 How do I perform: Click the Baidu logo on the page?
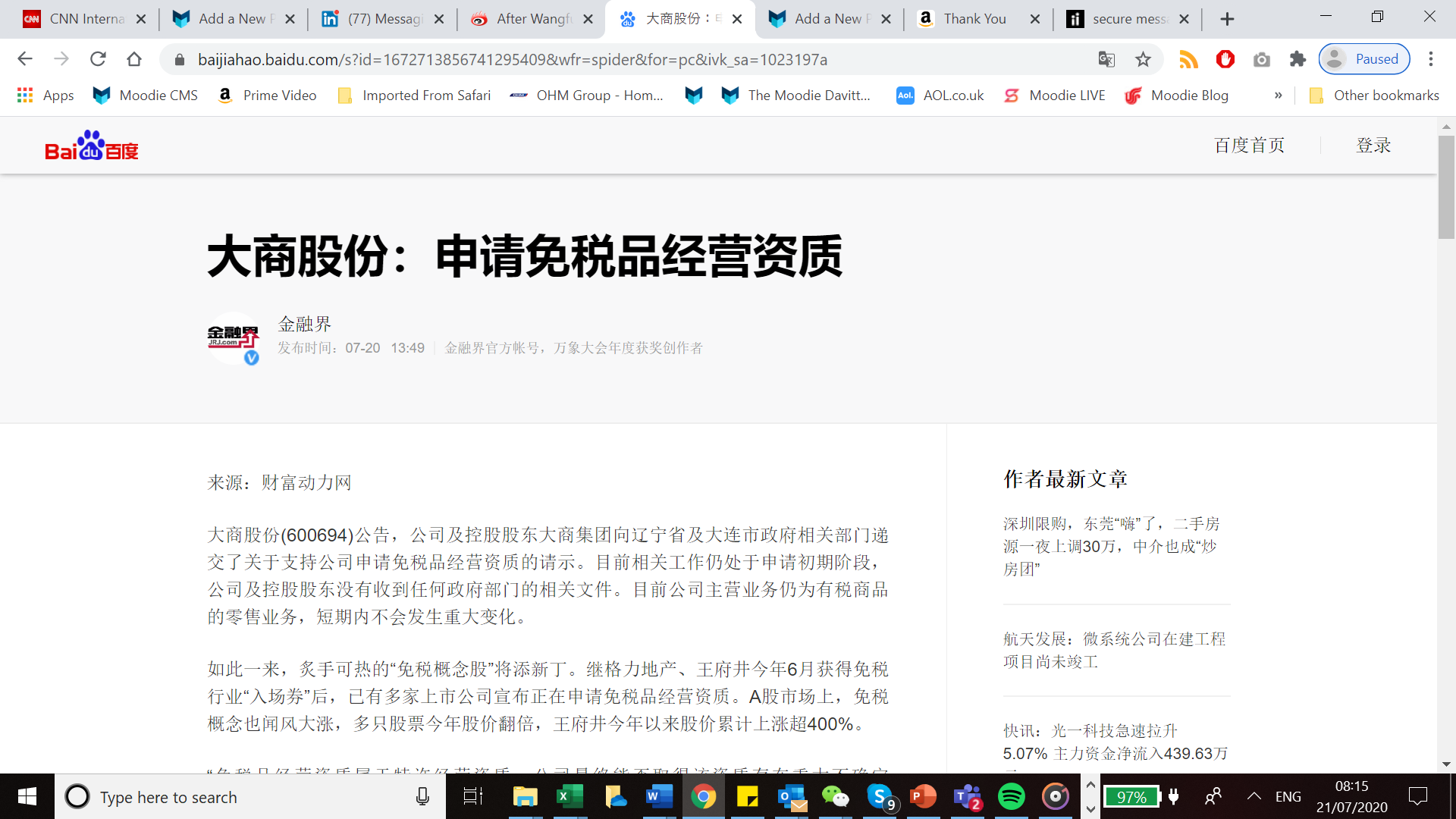coord(91,145)
